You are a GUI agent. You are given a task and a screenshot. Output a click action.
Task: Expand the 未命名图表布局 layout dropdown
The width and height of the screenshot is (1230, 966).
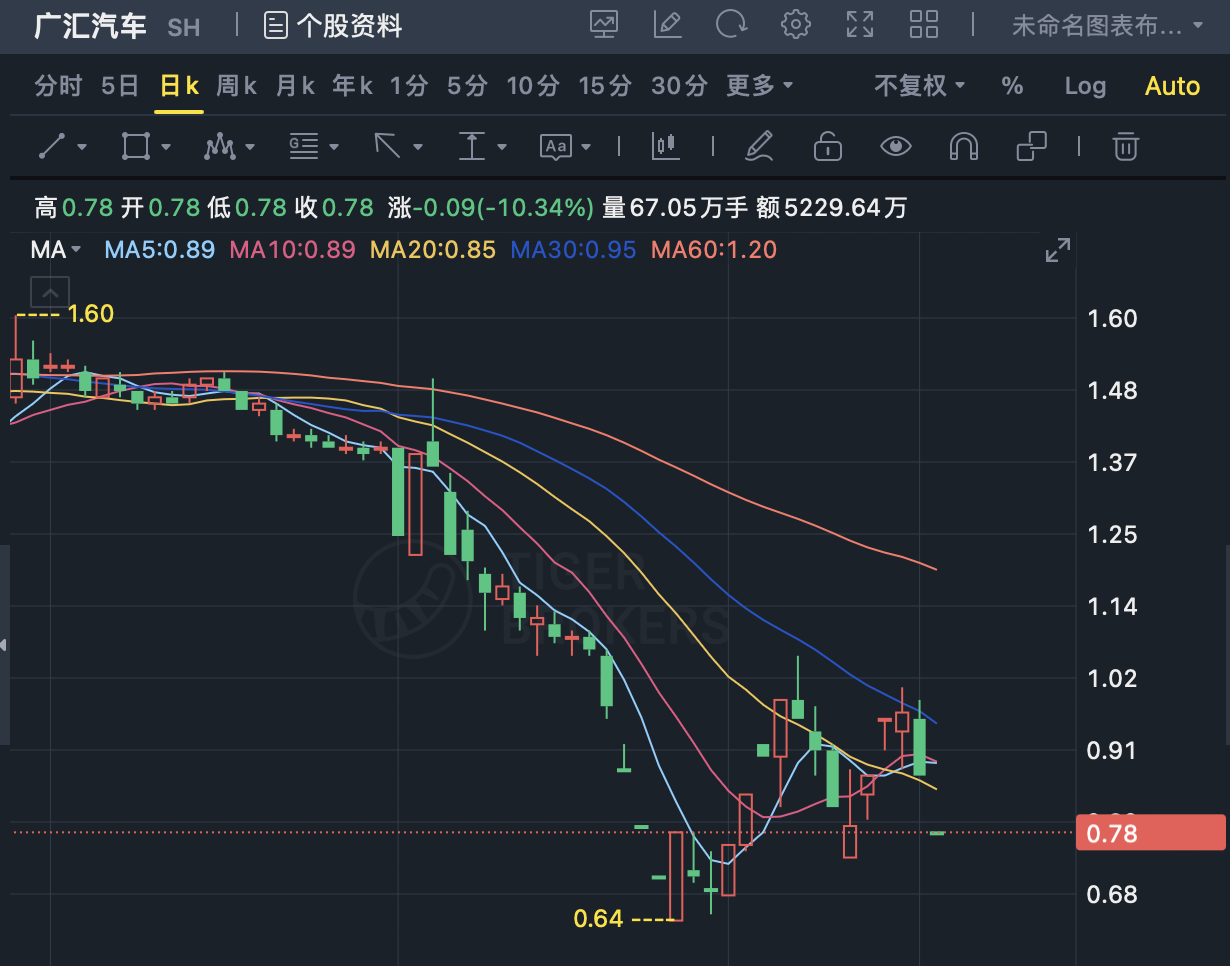[x=1108, y=26]
